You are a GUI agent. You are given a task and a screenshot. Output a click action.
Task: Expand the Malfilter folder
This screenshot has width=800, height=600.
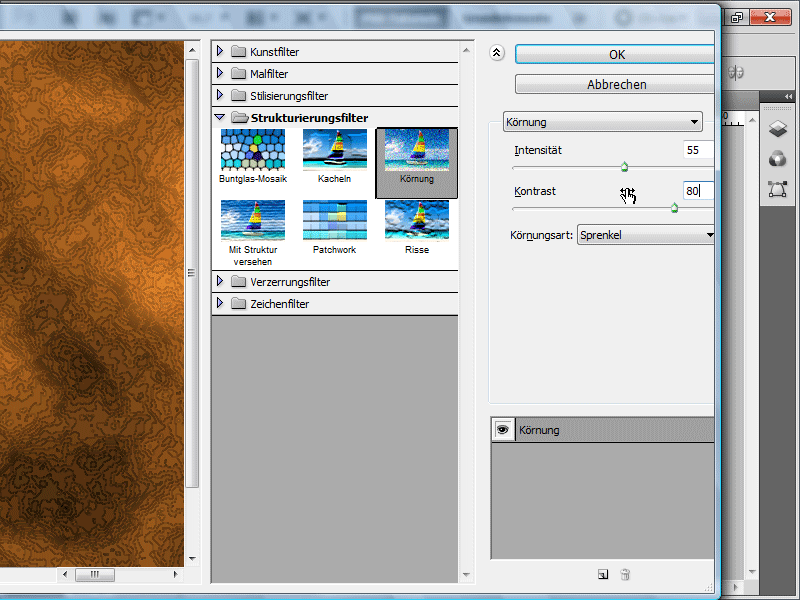220,73
